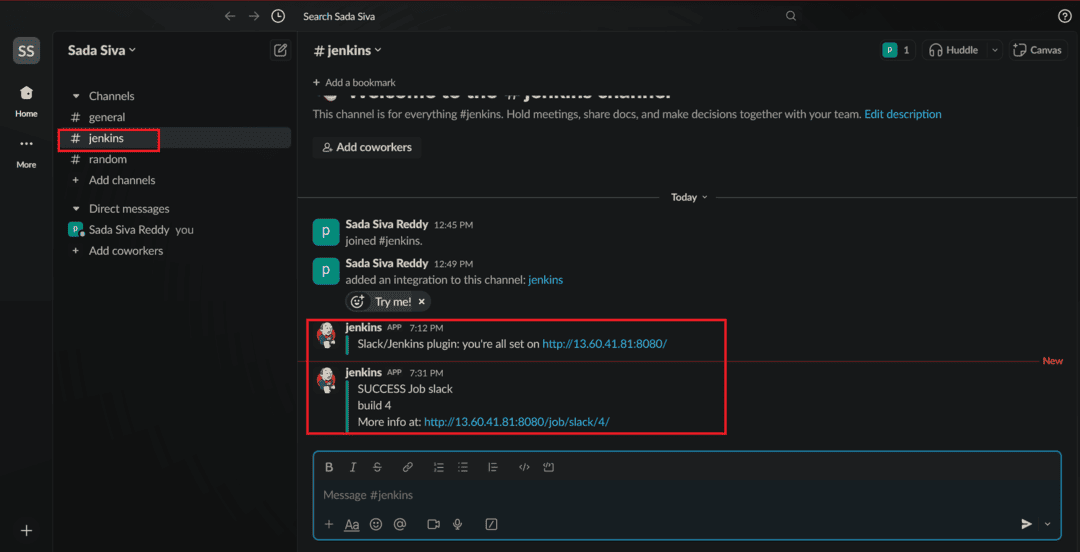The image size is (1080, 552).
Task: Open the SS workspace switcher tile
Action: point(26,51)
